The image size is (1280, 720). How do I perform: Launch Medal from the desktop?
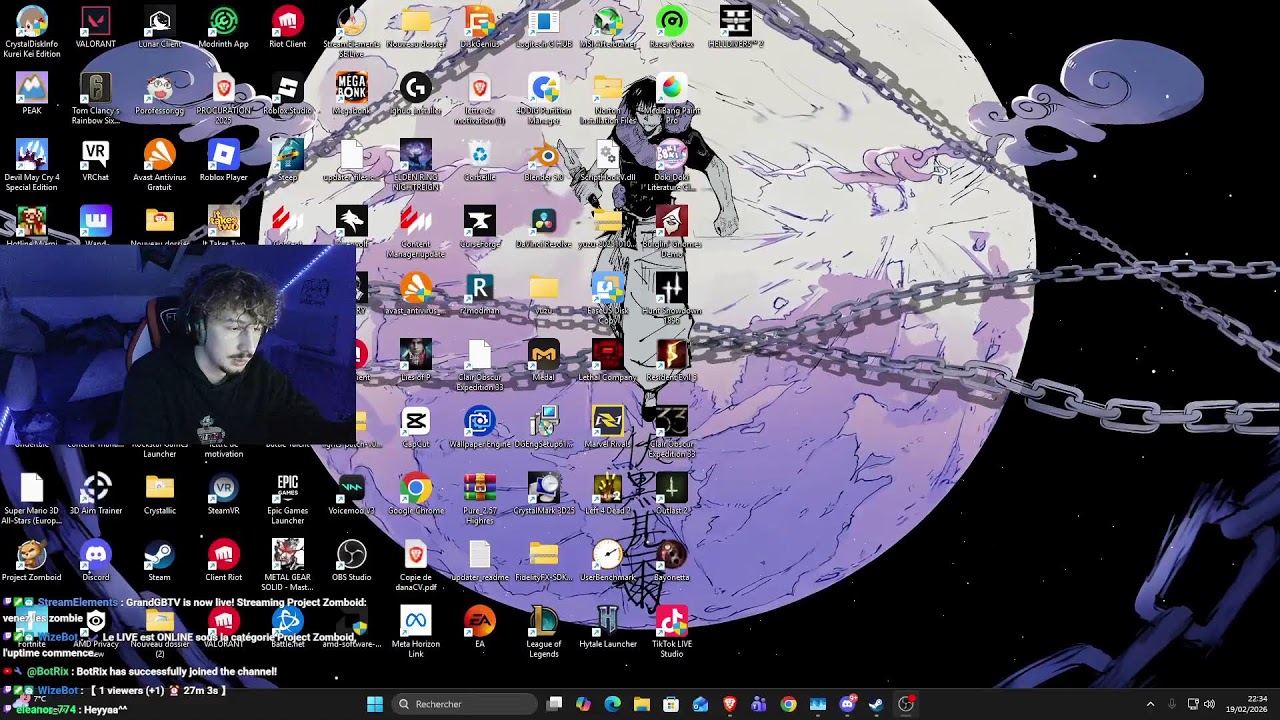click(544, 360)
